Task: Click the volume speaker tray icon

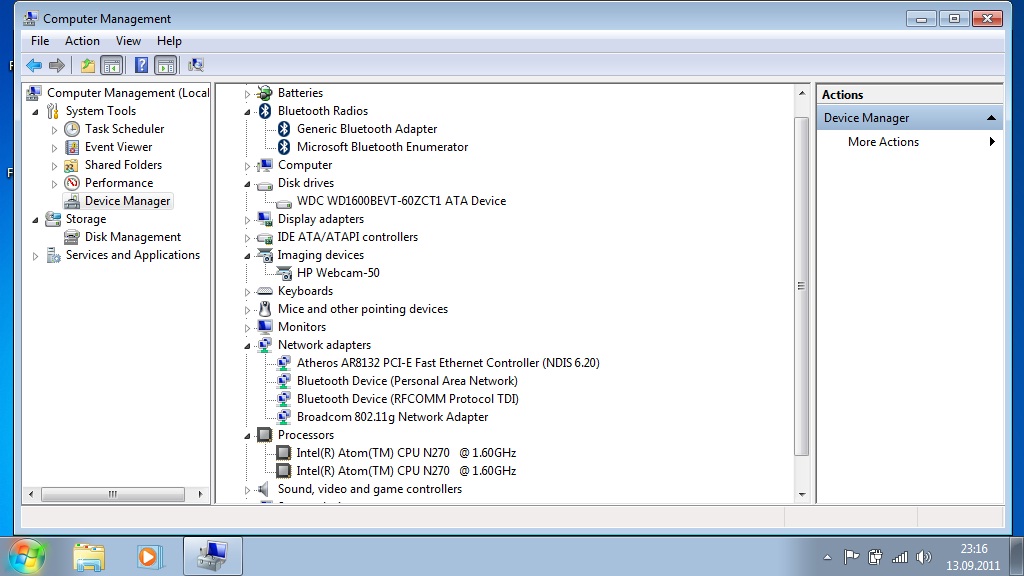Action: [923, 557]
